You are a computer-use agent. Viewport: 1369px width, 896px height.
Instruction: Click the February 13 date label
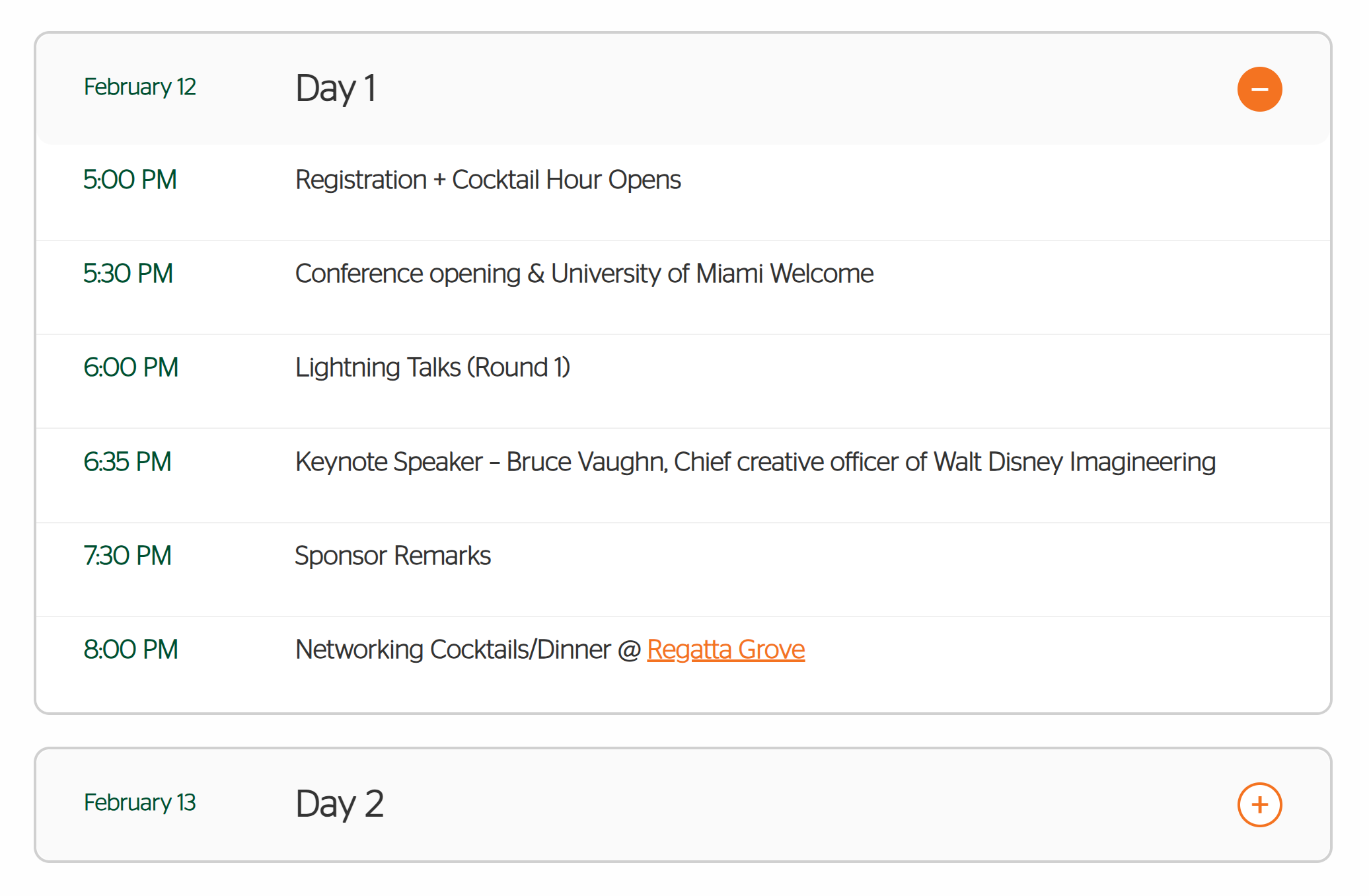(139, 802)
